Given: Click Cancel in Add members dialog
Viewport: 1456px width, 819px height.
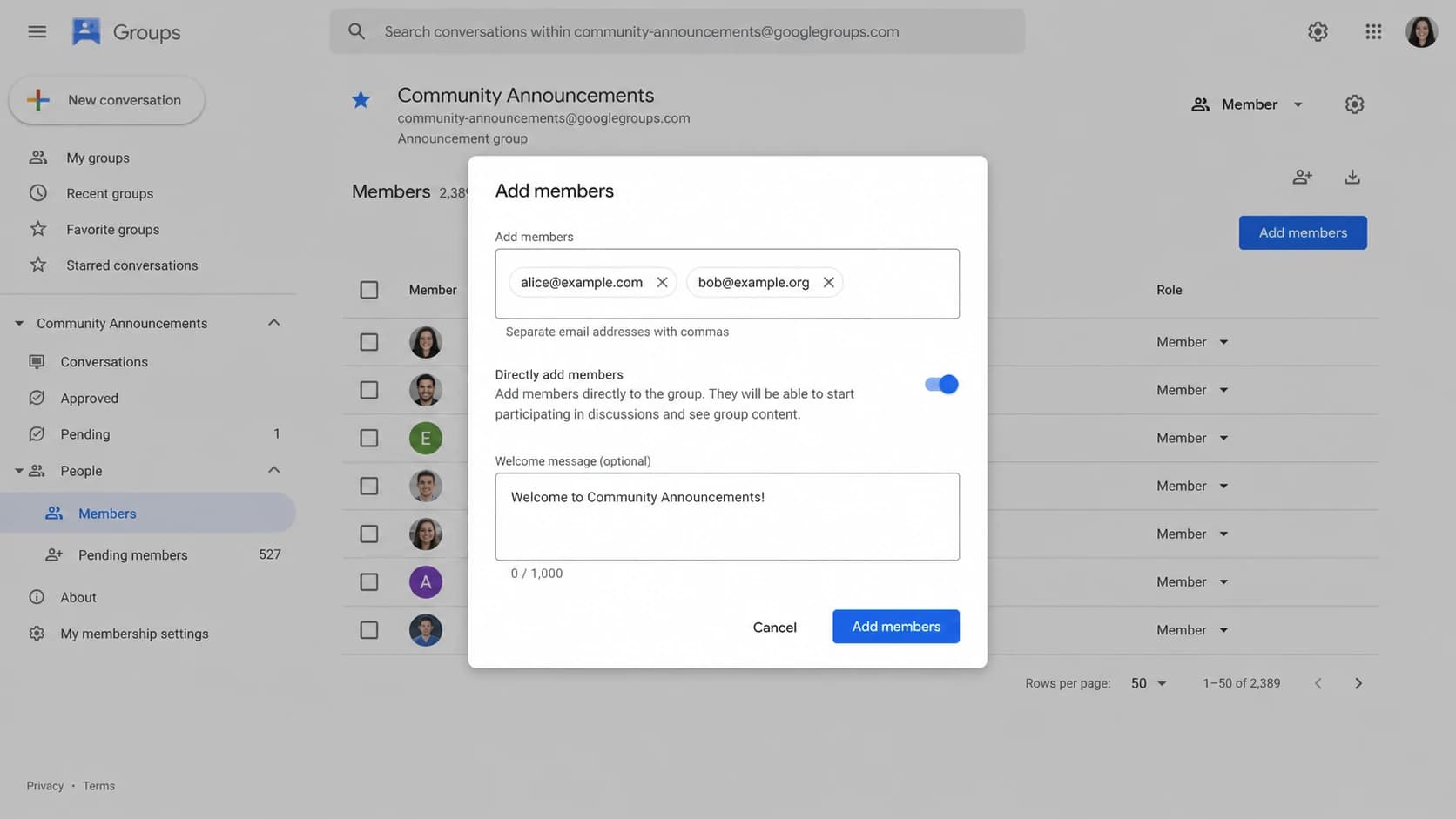Looking at the screenshot, I should click(774, 628).
